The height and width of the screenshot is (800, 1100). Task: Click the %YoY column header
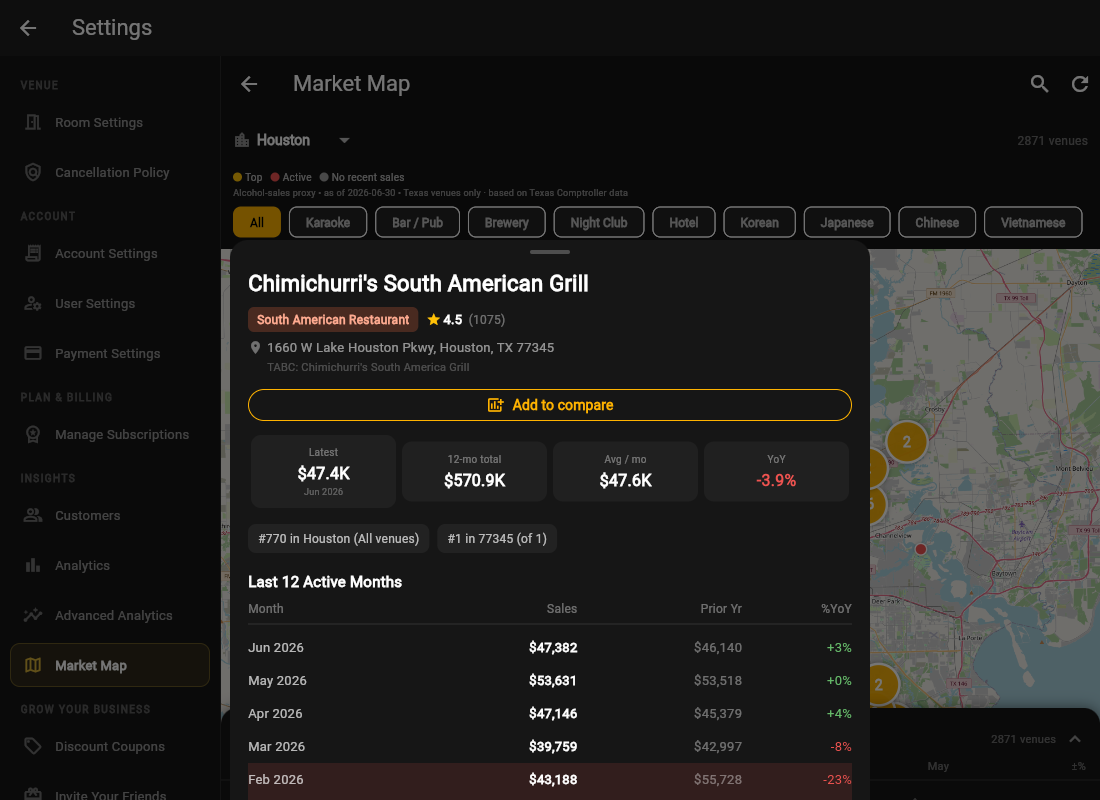[836, 608]
